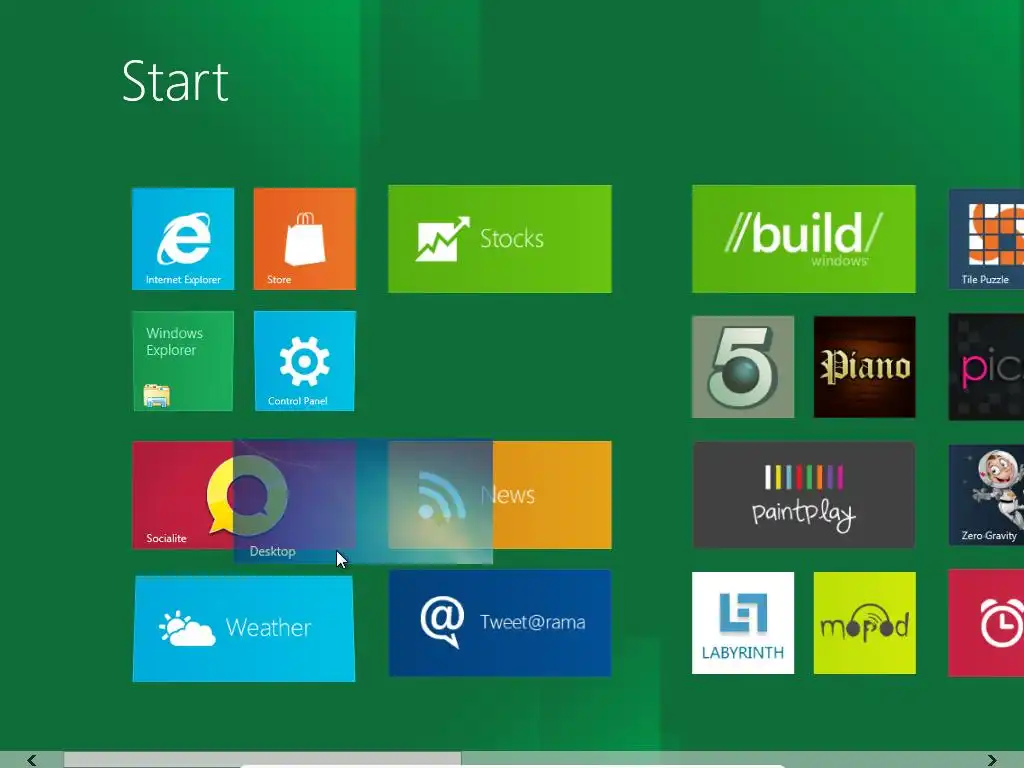The width and height of the screenshot is (1024, 768).
Task: Click the horizontal scrollbar thumb
Action: [263, 760]
